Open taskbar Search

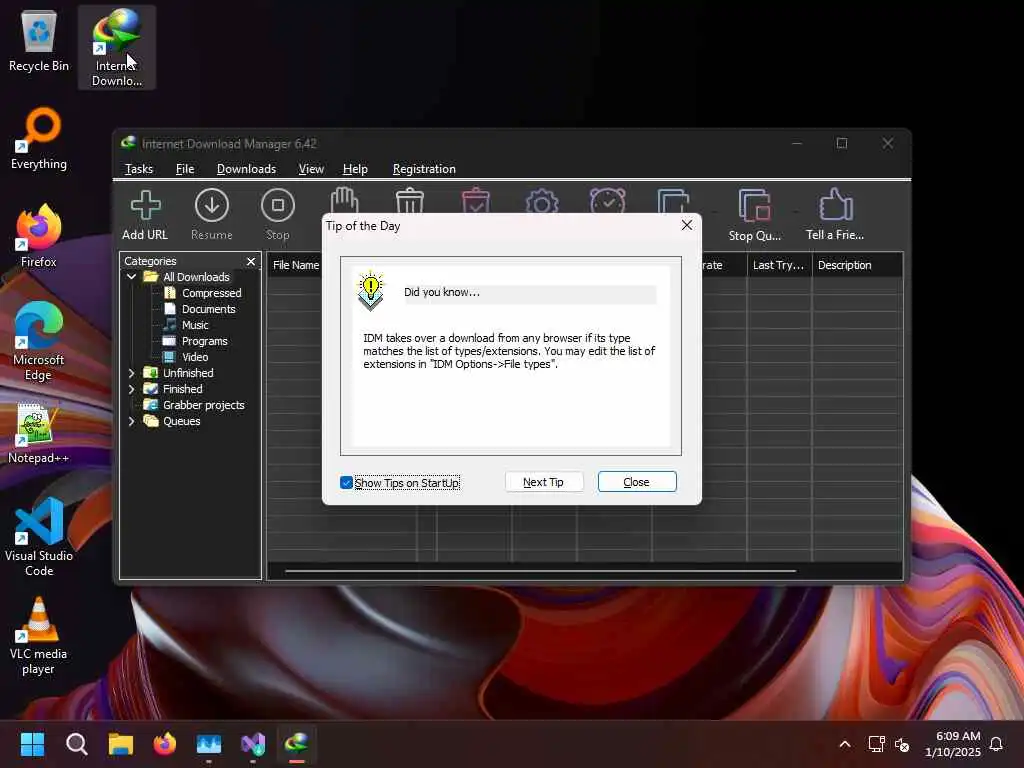[76, 744]
